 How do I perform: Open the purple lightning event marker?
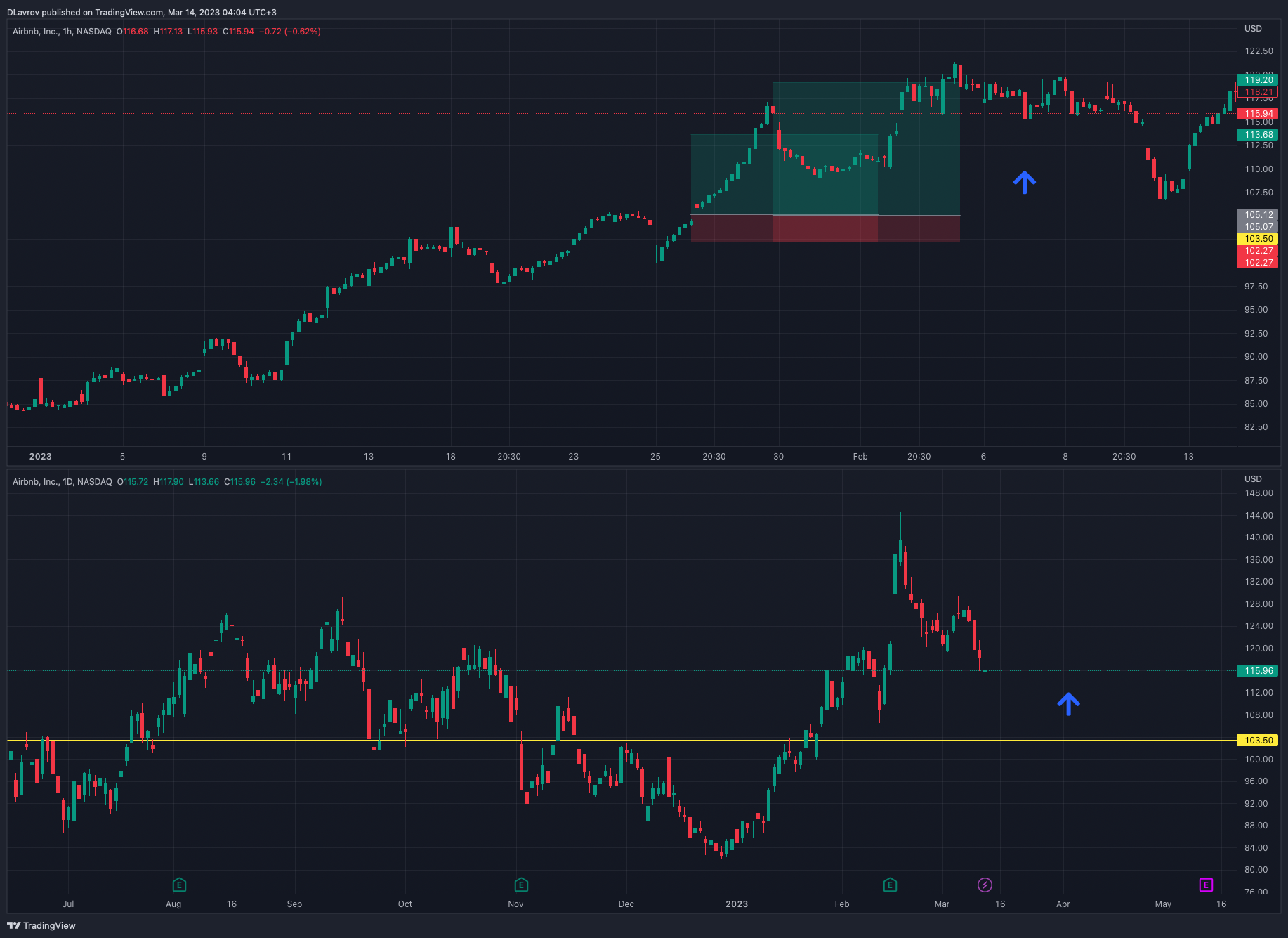(985, 885)
